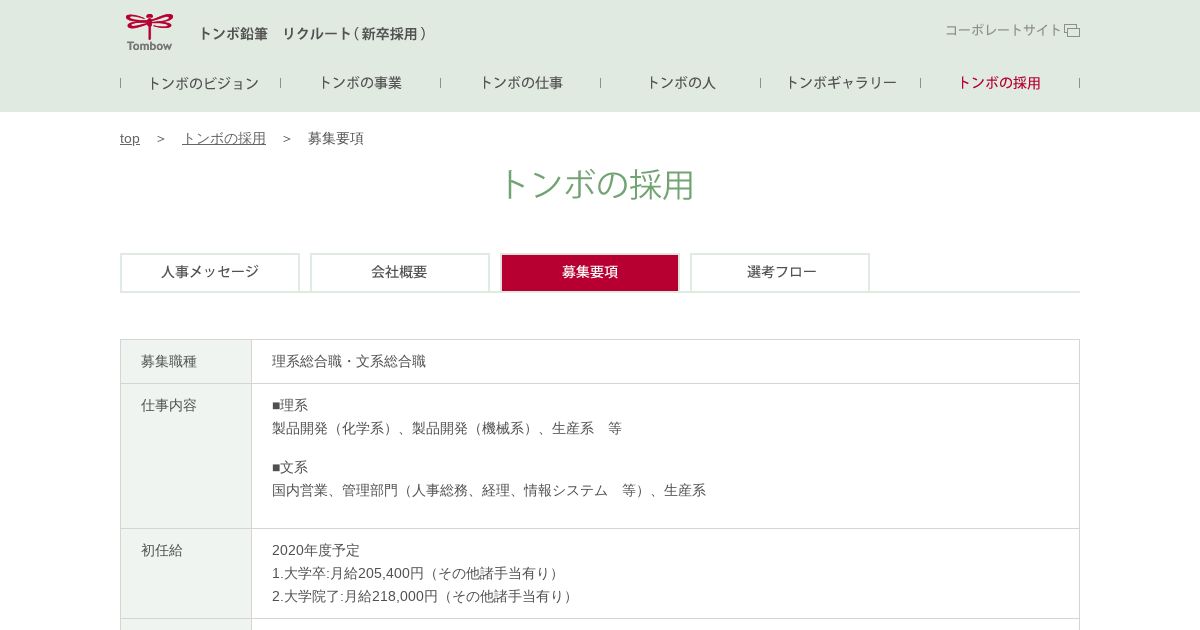Open the トンボのビジョン menu item

click(203, 83)
